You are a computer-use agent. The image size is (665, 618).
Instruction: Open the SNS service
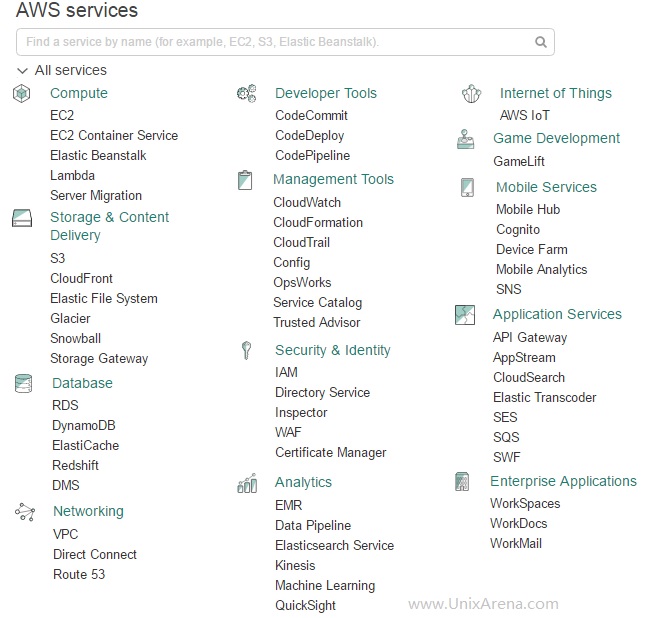pos(509,289)
